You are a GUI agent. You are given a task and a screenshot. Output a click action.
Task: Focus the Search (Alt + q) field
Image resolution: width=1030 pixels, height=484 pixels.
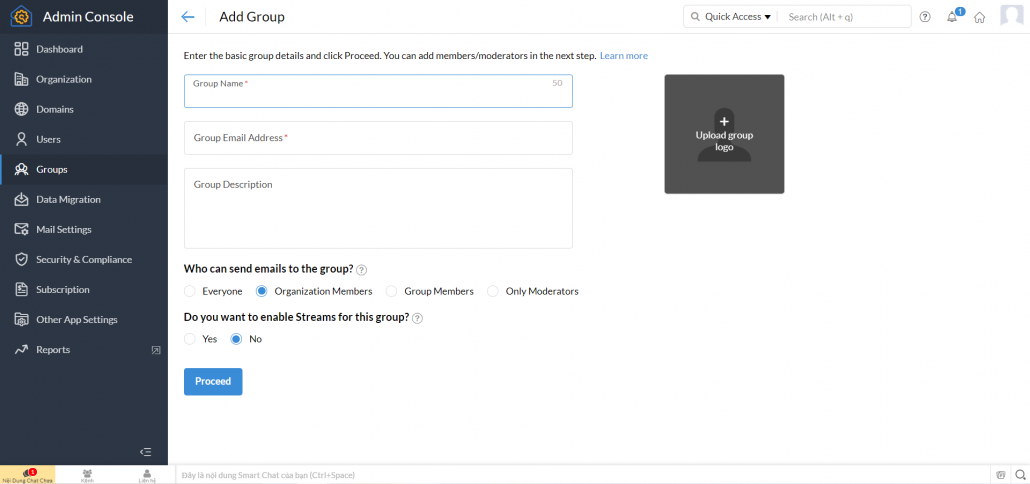[845, 17]
